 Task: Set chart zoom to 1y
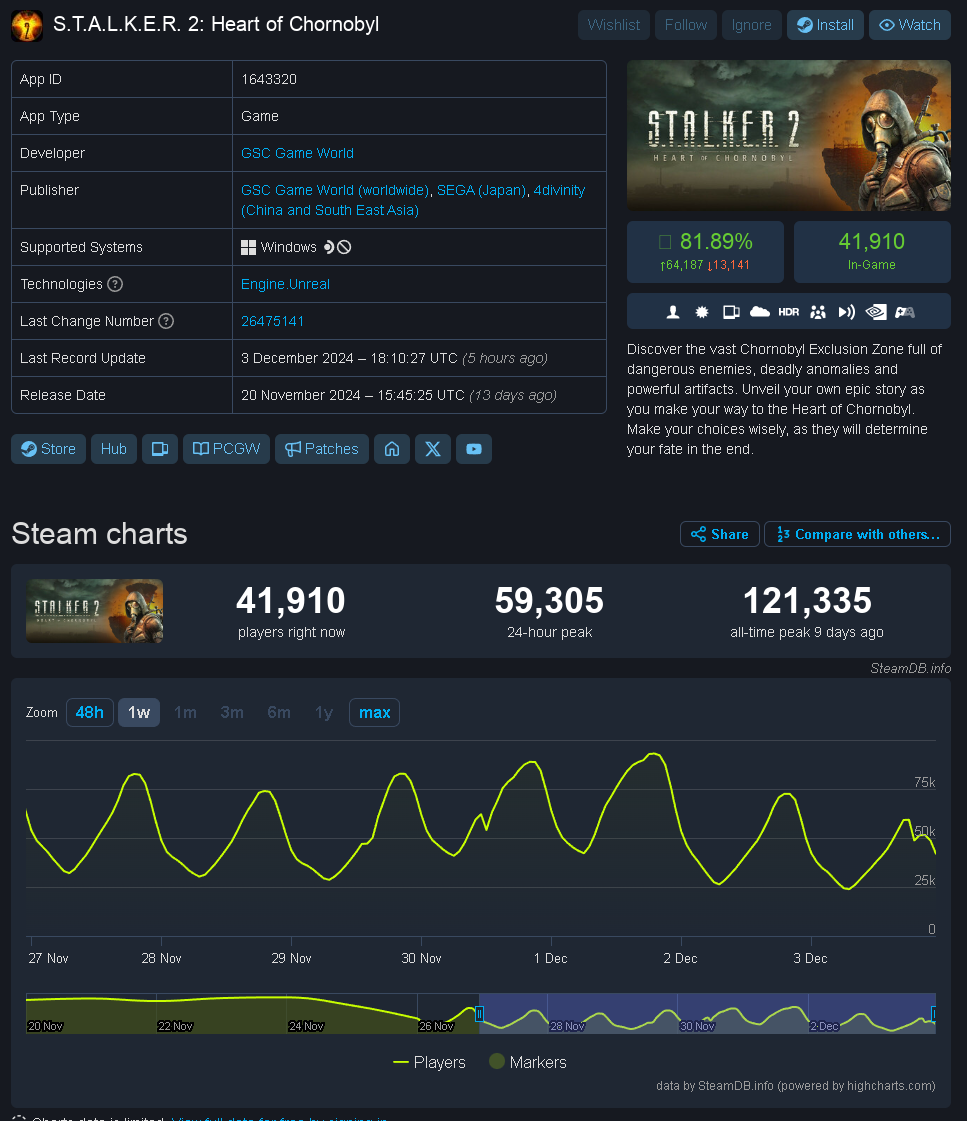[324, 713]
